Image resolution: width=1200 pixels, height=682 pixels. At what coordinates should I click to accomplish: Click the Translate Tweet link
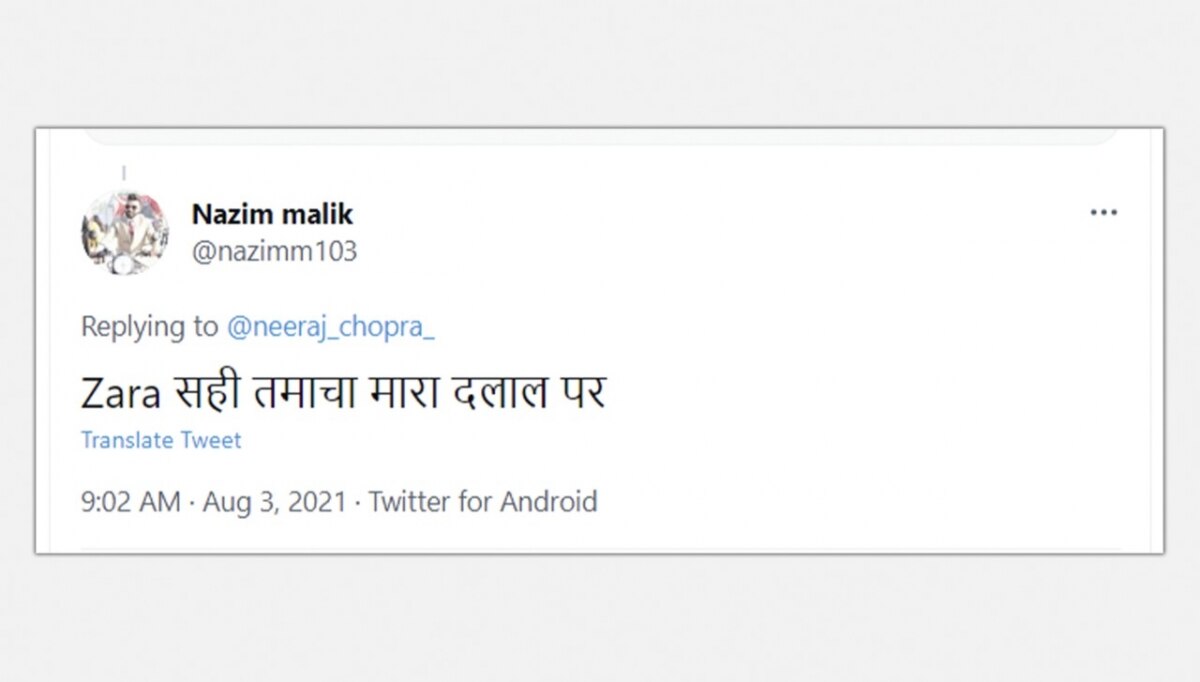(x=161, y=440)
